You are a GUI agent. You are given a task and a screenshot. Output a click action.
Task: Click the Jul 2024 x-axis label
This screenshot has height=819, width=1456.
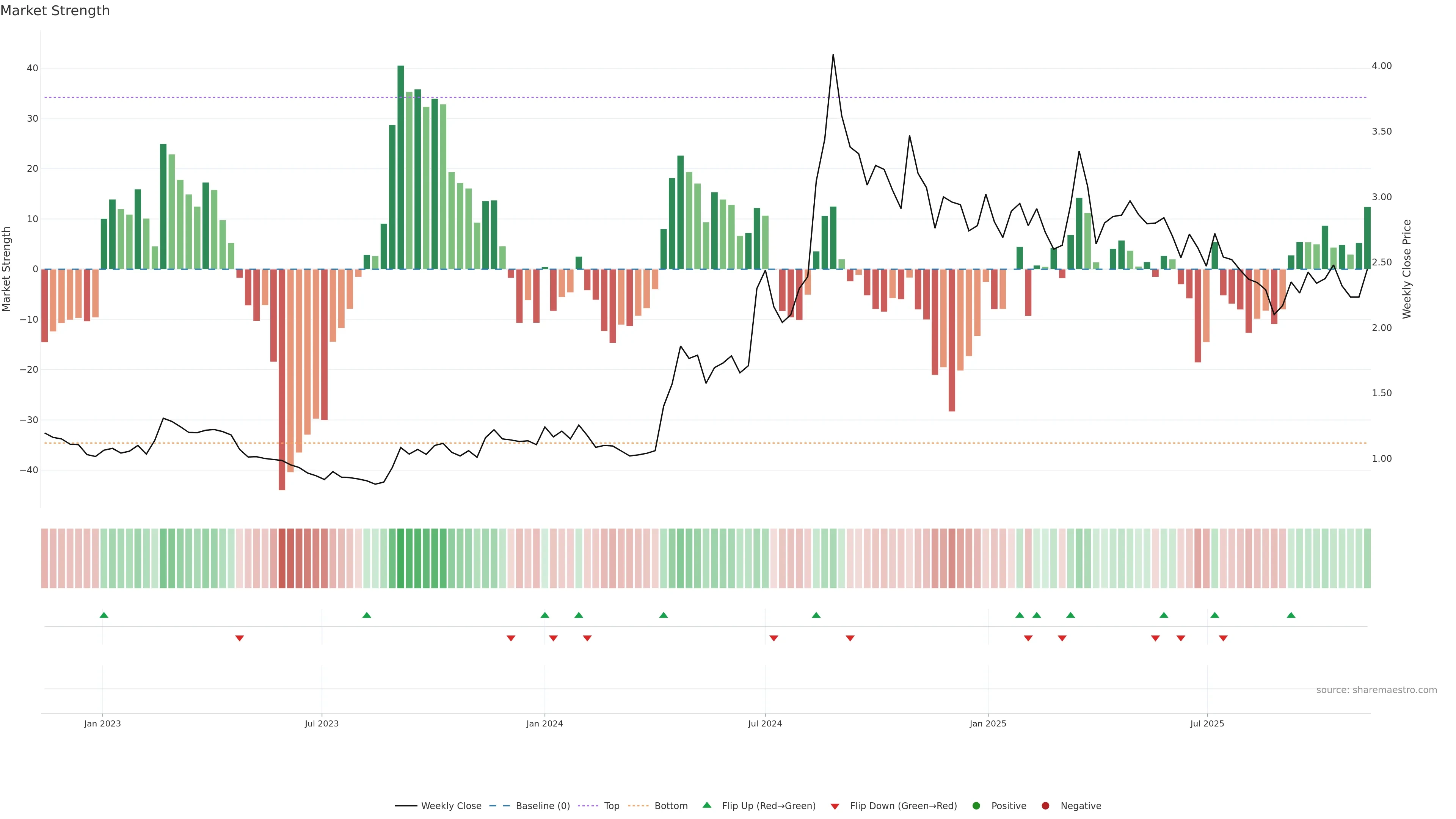pyautogui.click(x=765, y=723)
